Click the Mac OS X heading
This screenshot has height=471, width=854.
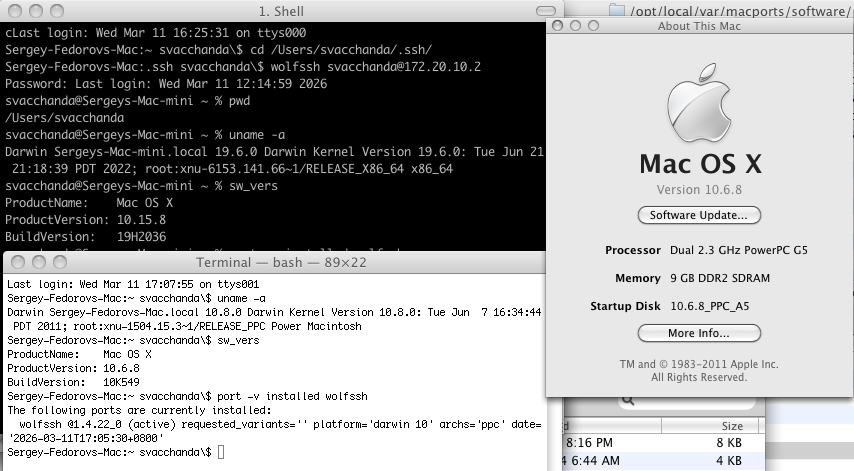pyautogui.click(x=700, y=163)
